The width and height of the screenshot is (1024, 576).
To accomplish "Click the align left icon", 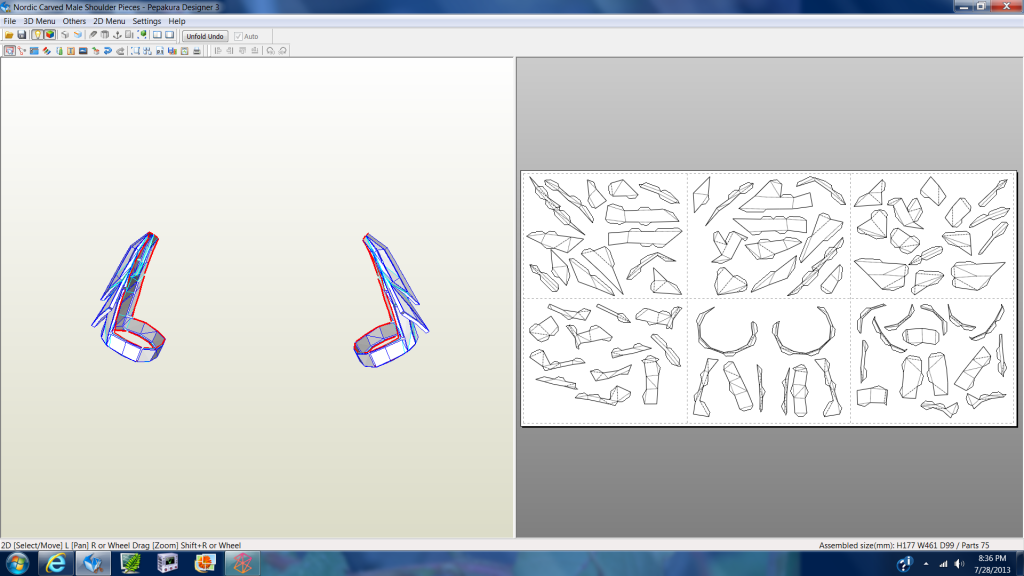I will 217,50.
